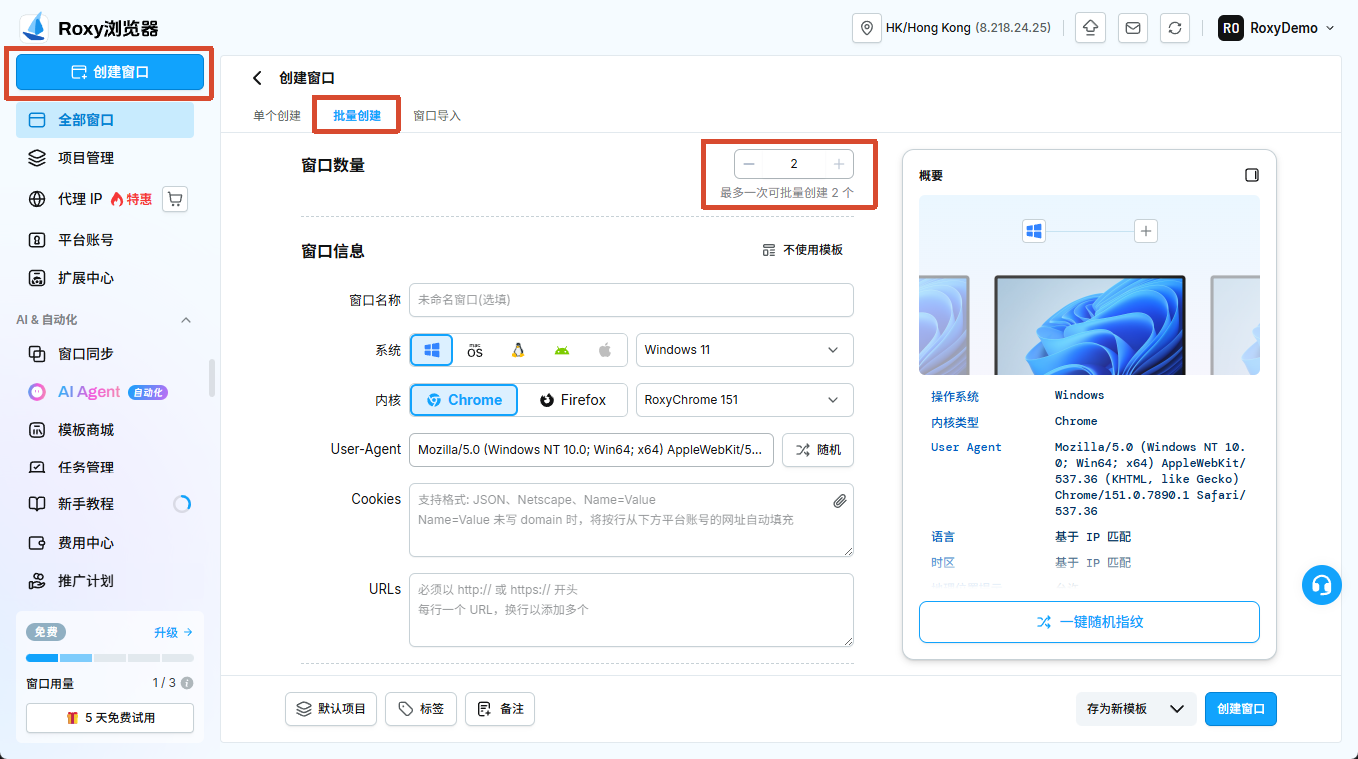The height and width of the screenshot is (759, 1358).
Task: Select the Linux penguin system icon
Action: (x=518, y=350)
